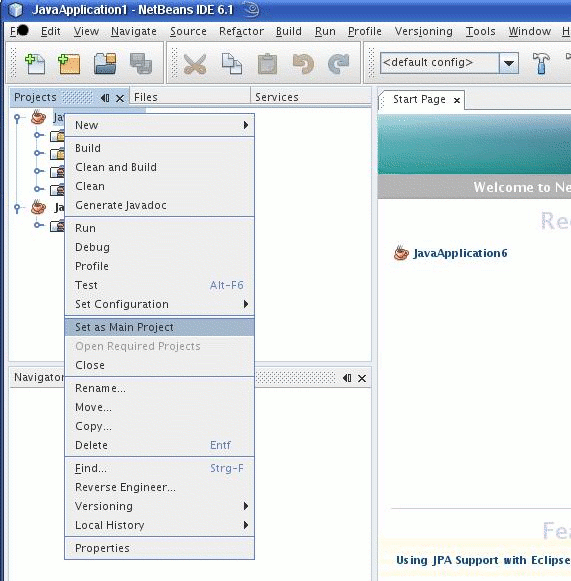
Task: Choose Profile from the context menu
Action: click(x=159, y=266)
